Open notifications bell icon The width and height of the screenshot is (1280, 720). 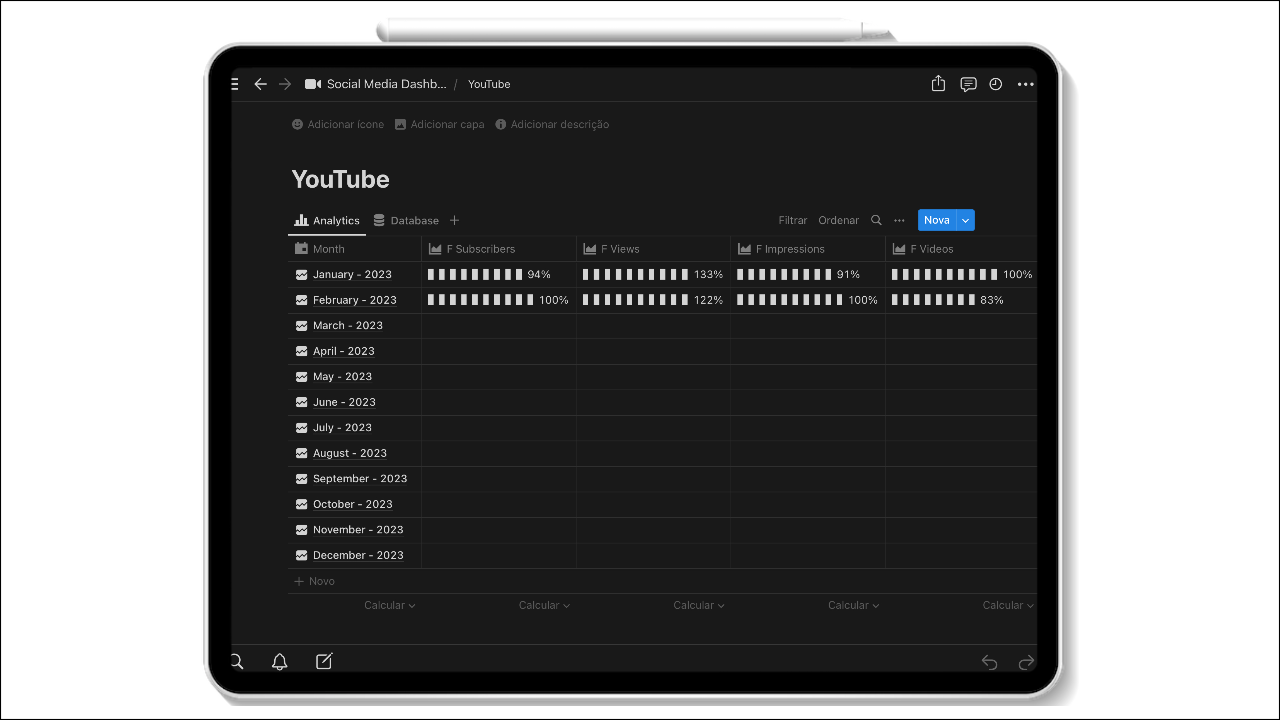click(x=280, y=661)
